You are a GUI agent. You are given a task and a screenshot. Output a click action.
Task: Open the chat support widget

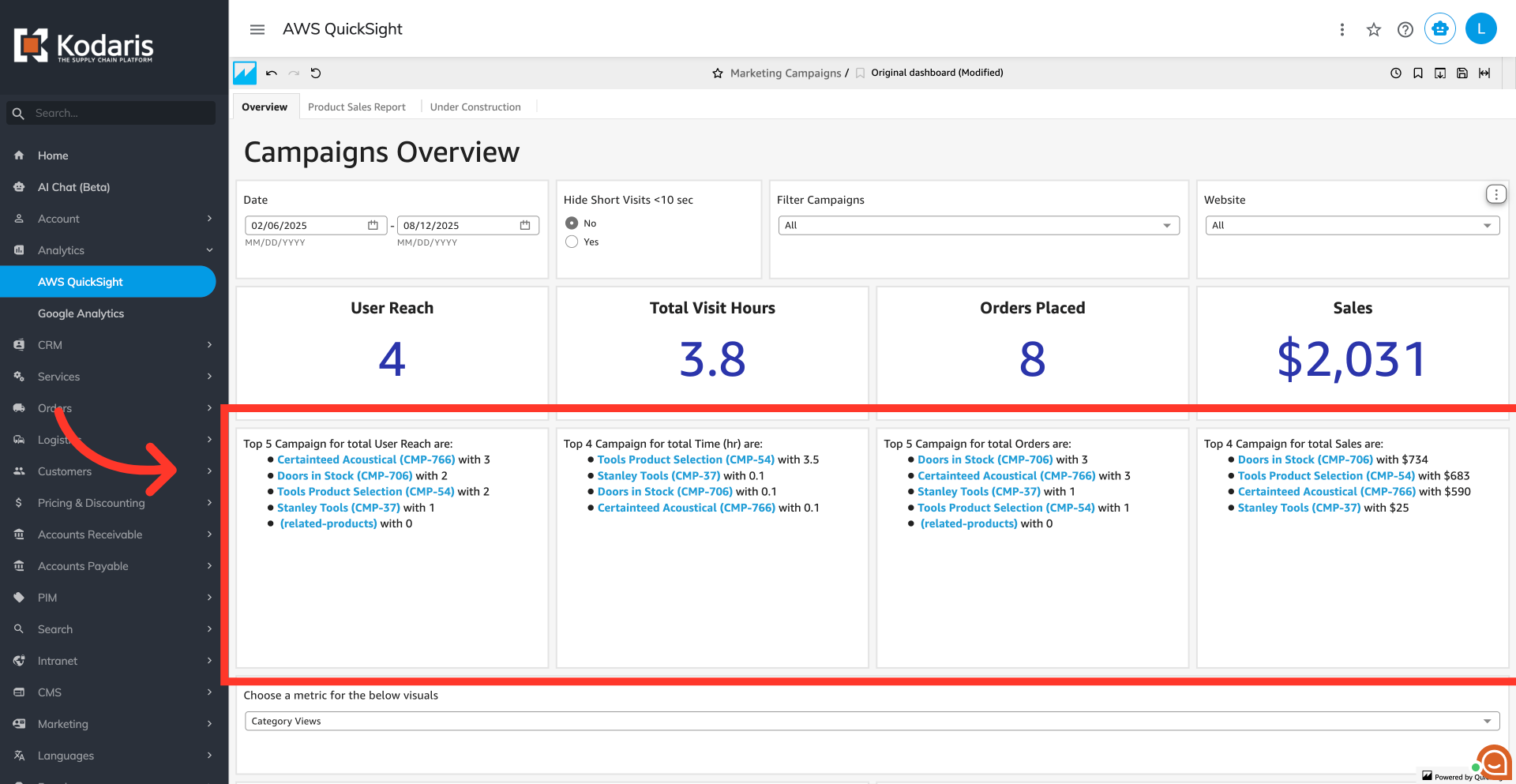1495,762
